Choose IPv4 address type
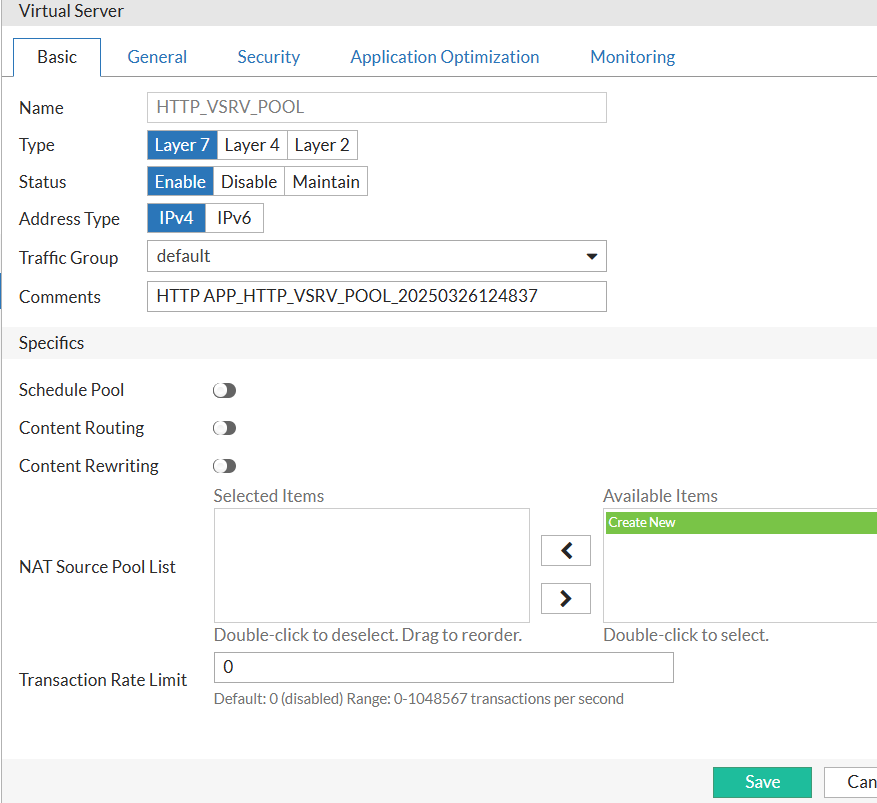 pos(176,218)
